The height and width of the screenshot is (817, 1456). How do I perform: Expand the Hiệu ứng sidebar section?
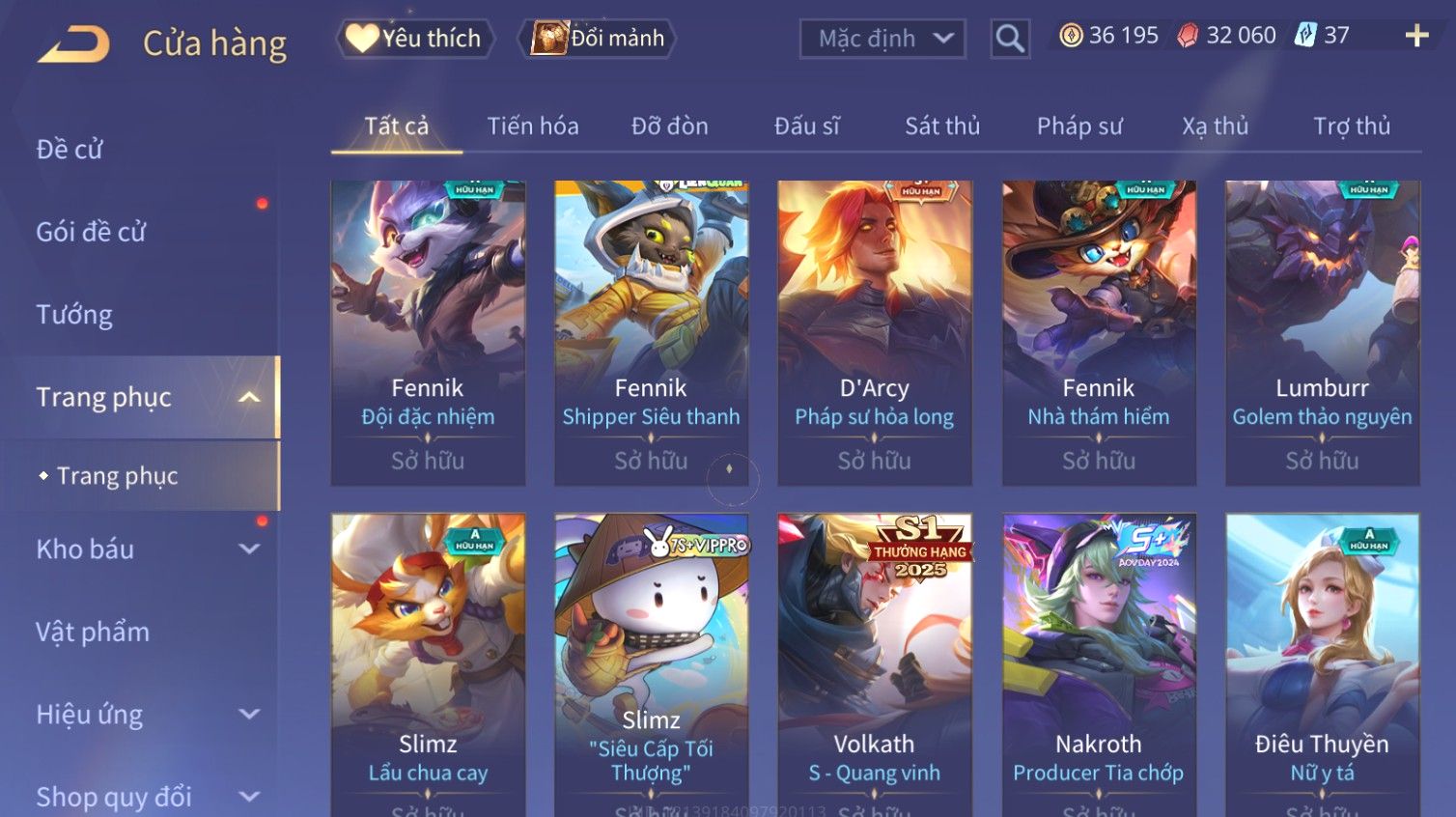tap(249, 715)
